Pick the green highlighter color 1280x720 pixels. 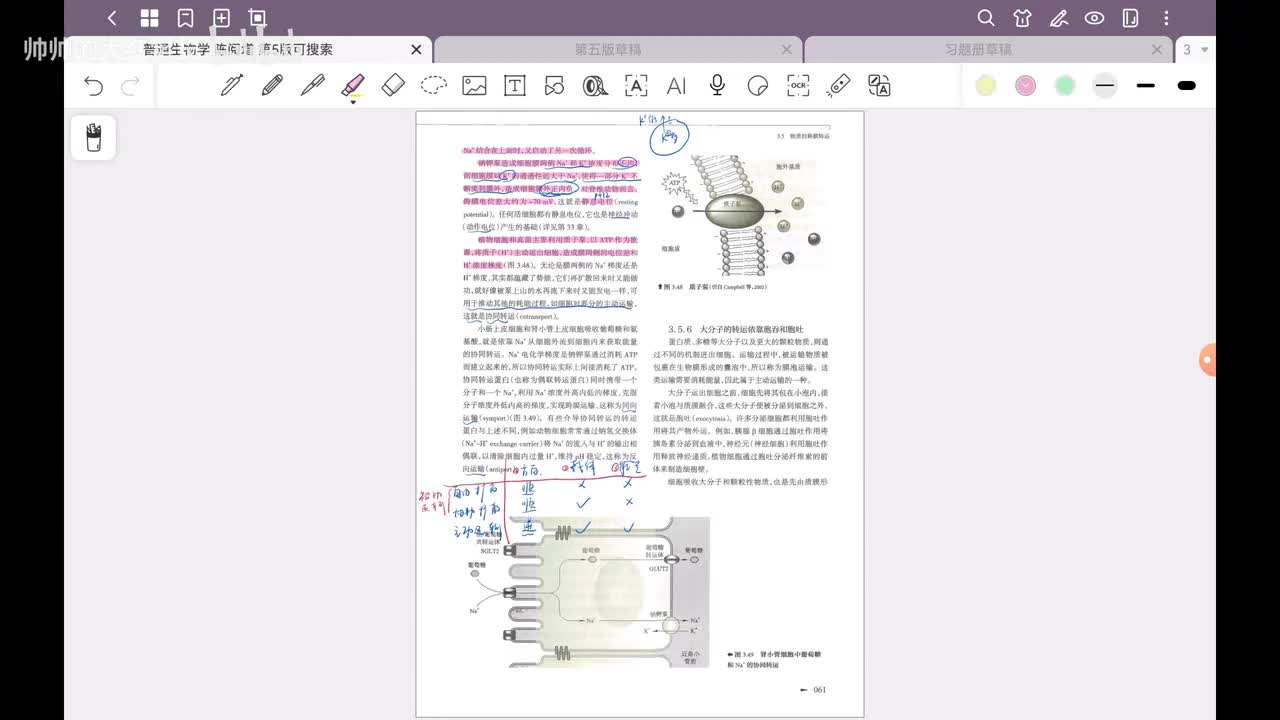pos(1065,86)
